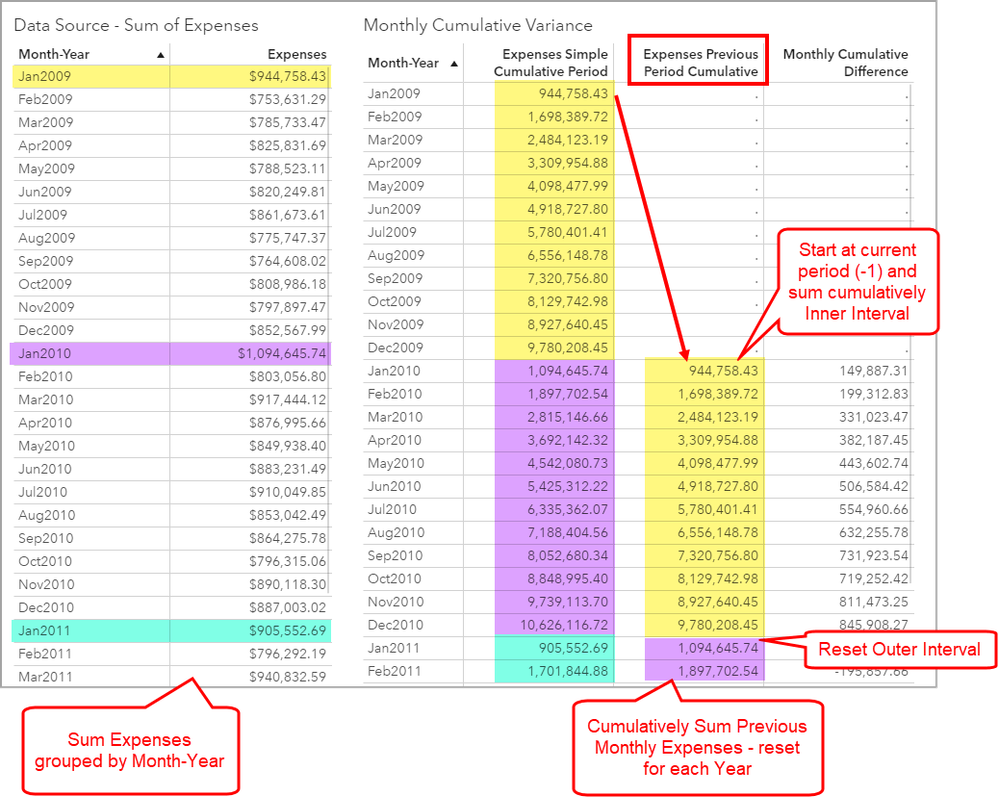999x798 pixels.
Task: Click cumulative value 7,188,404.56 for Aug2010
Action: (x=567, y=532)
